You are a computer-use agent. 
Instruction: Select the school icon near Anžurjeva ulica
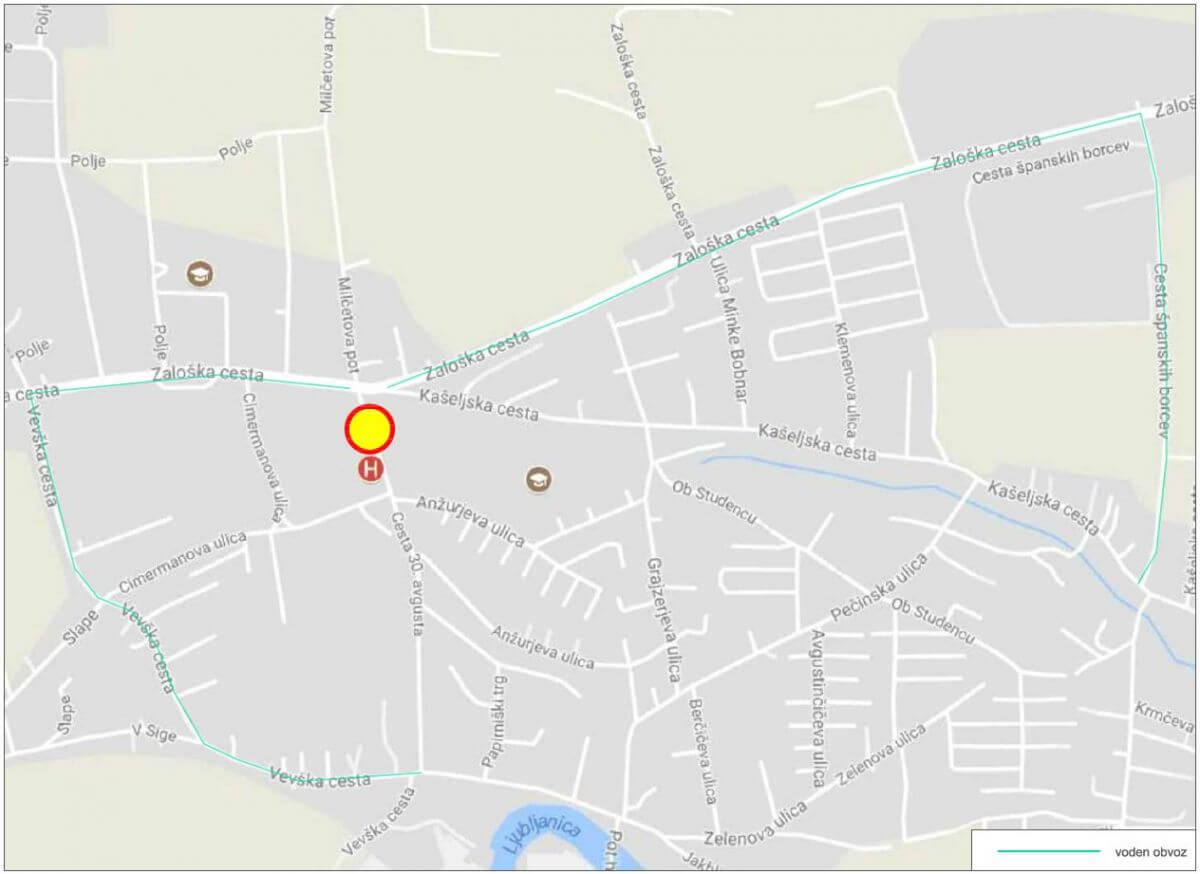(539, 480)
